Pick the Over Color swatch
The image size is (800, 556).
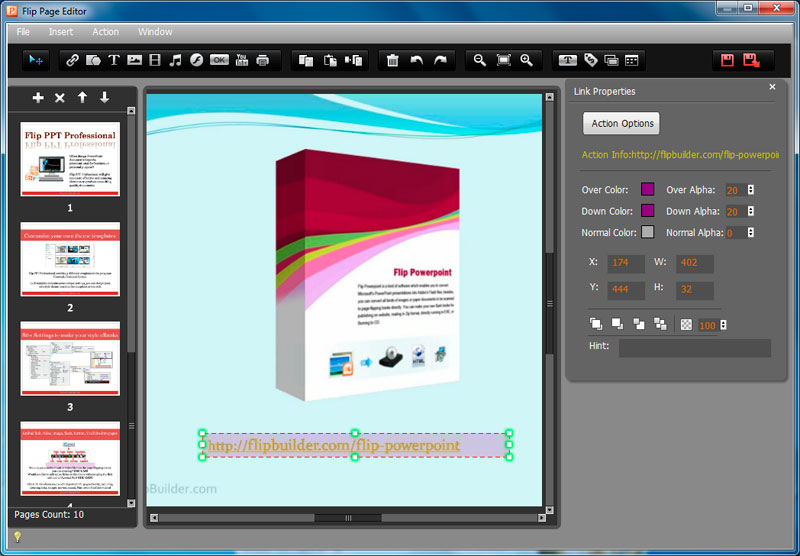click(x=647, y=189)
